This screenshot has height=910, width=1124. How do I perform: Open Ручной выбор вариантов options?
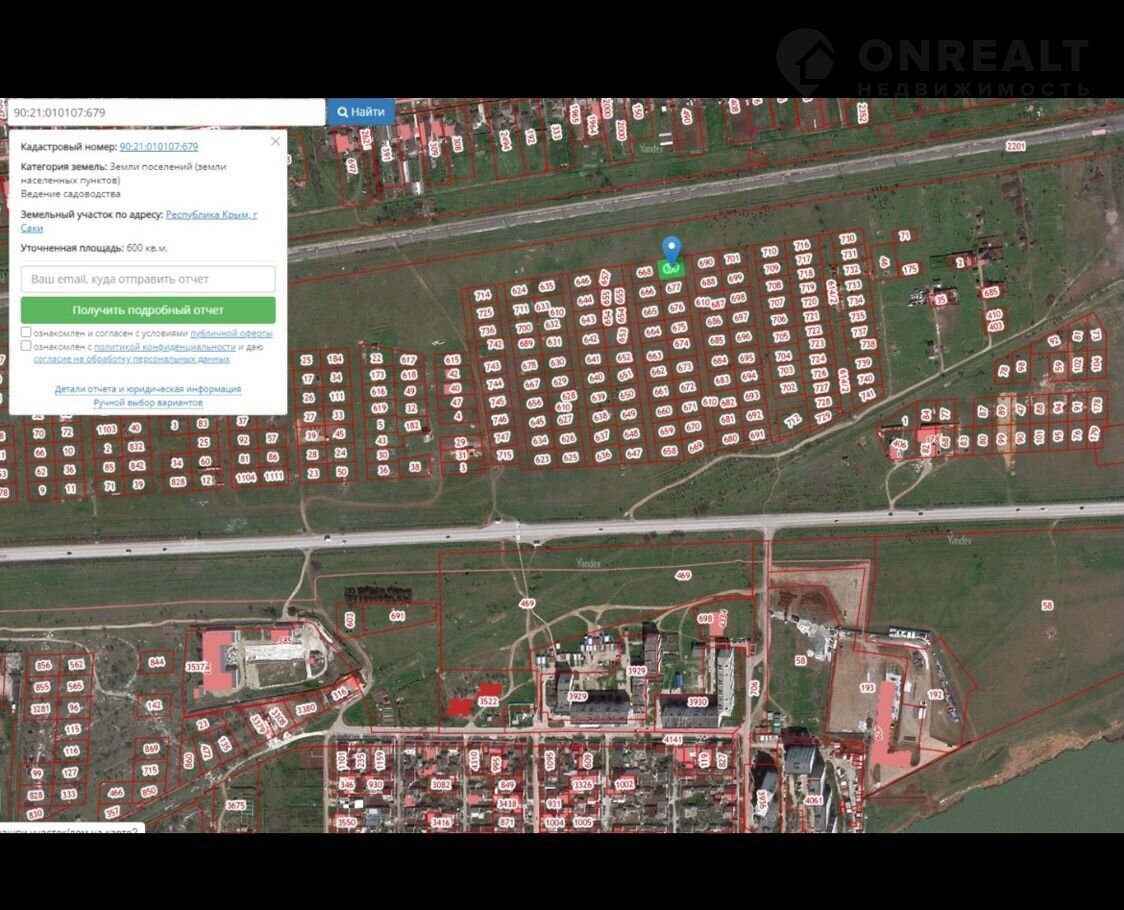pos(148,402)
